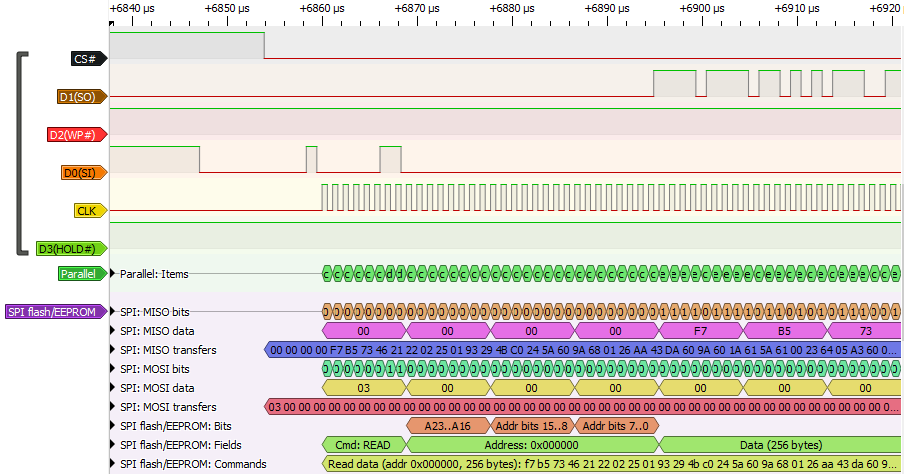Select the A23..A16 bits annotation
904x474 pixels.
click(x=448, y=426)
